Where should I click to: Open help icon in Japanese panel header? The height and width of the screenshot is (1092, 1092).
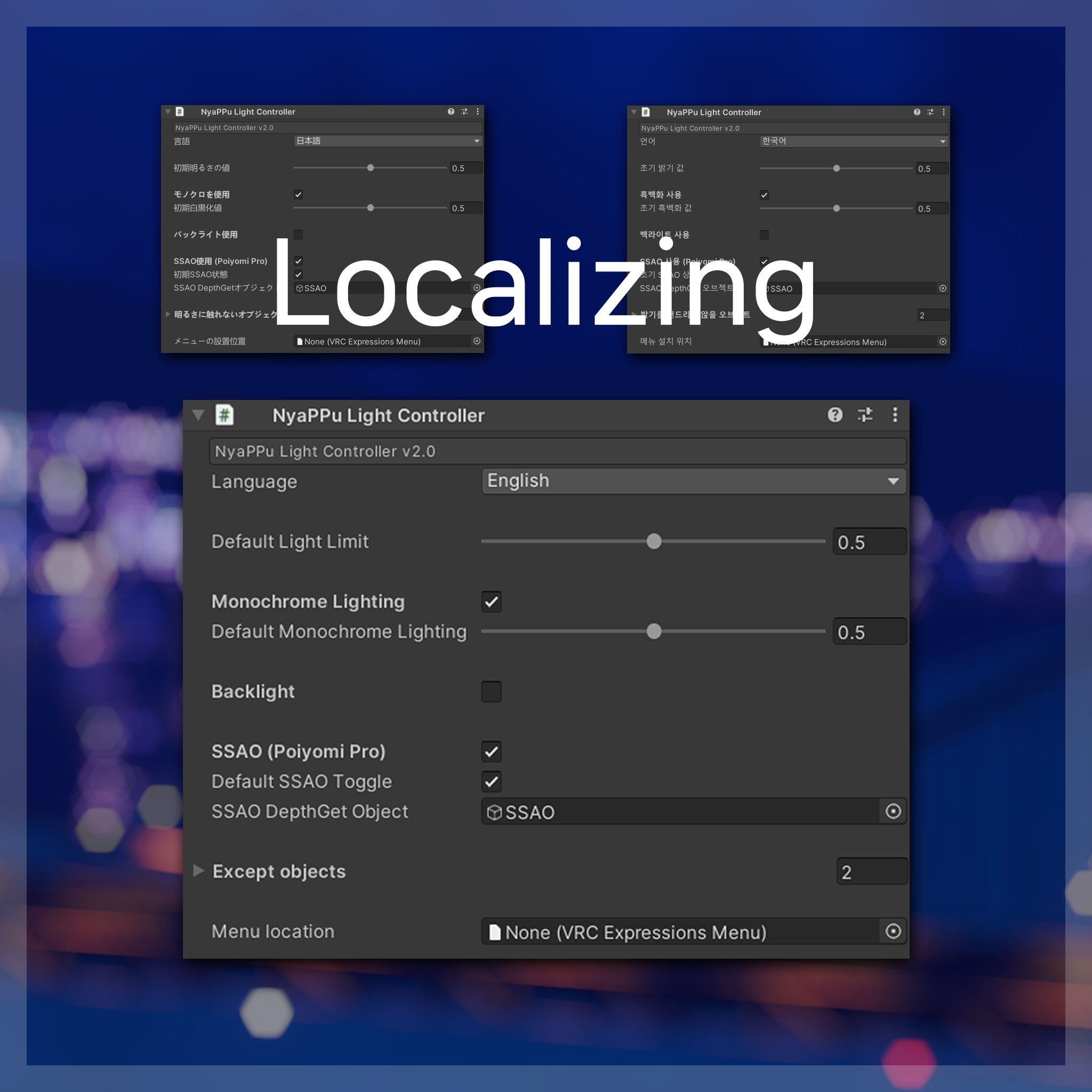click(x=451, y=112)
